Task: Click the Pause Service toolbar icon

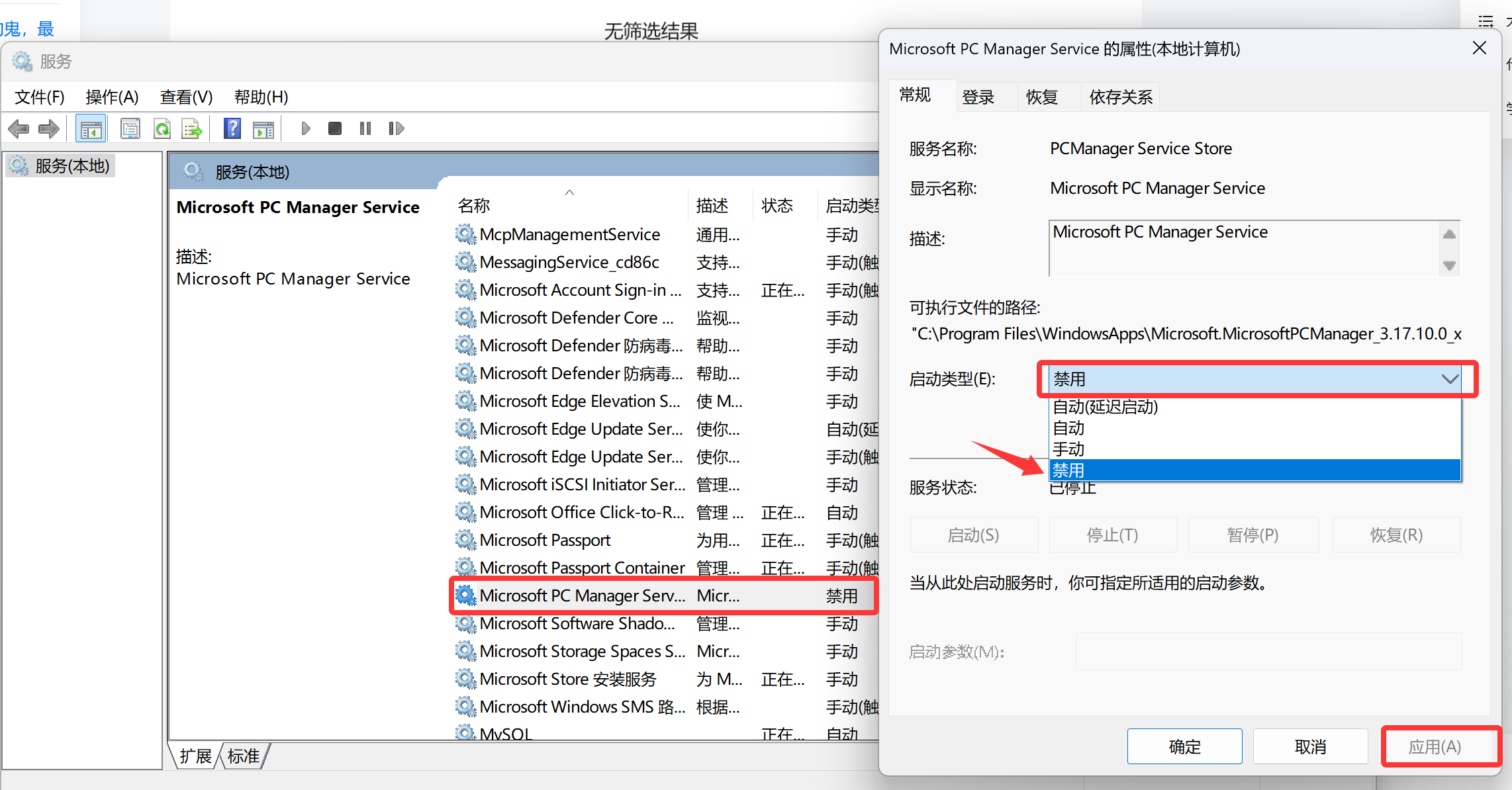Action: (x=365, y=128)
